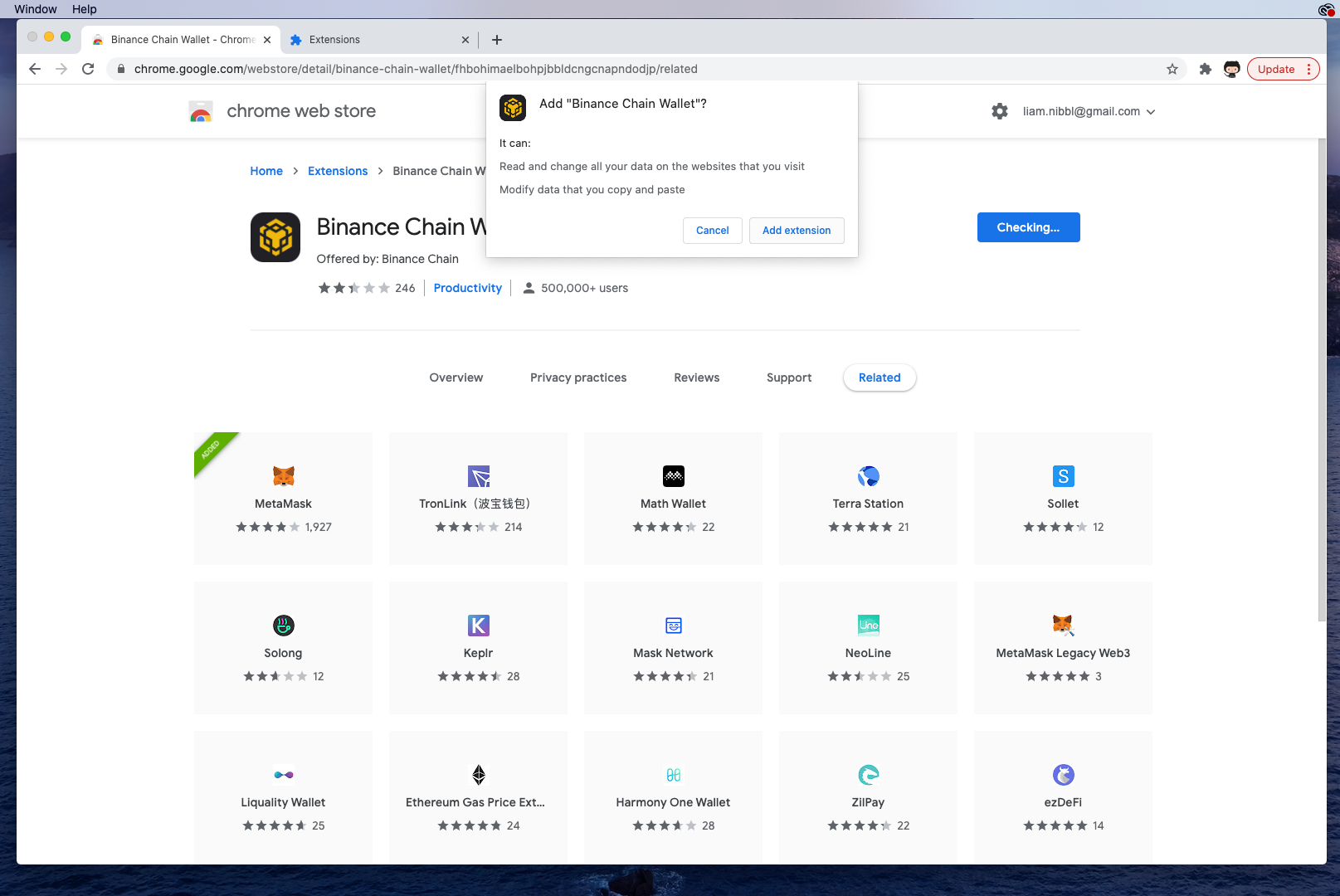Click the Math Wallet icon
The height and width of the screenshot is (896, 1340).
[x=674, y=476]
